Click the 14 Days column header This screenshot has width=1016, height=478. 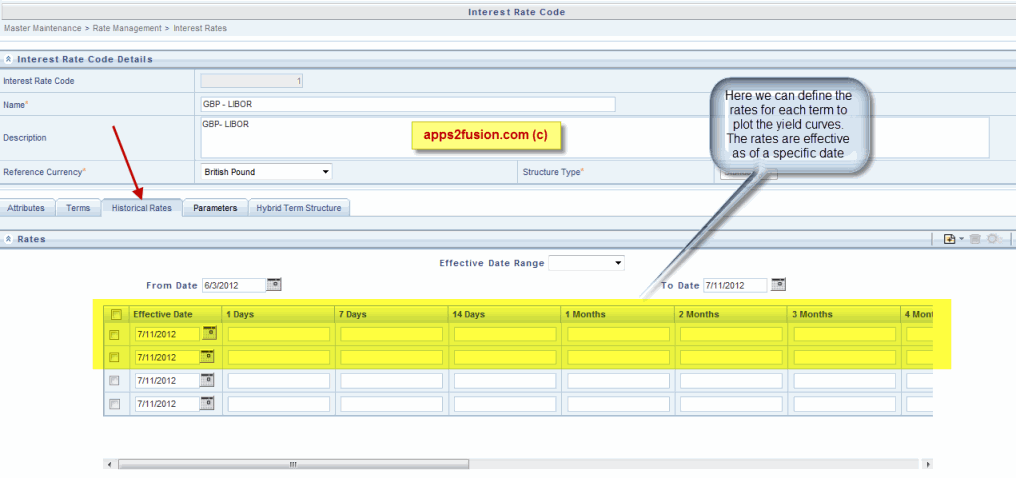coord(505,314)
